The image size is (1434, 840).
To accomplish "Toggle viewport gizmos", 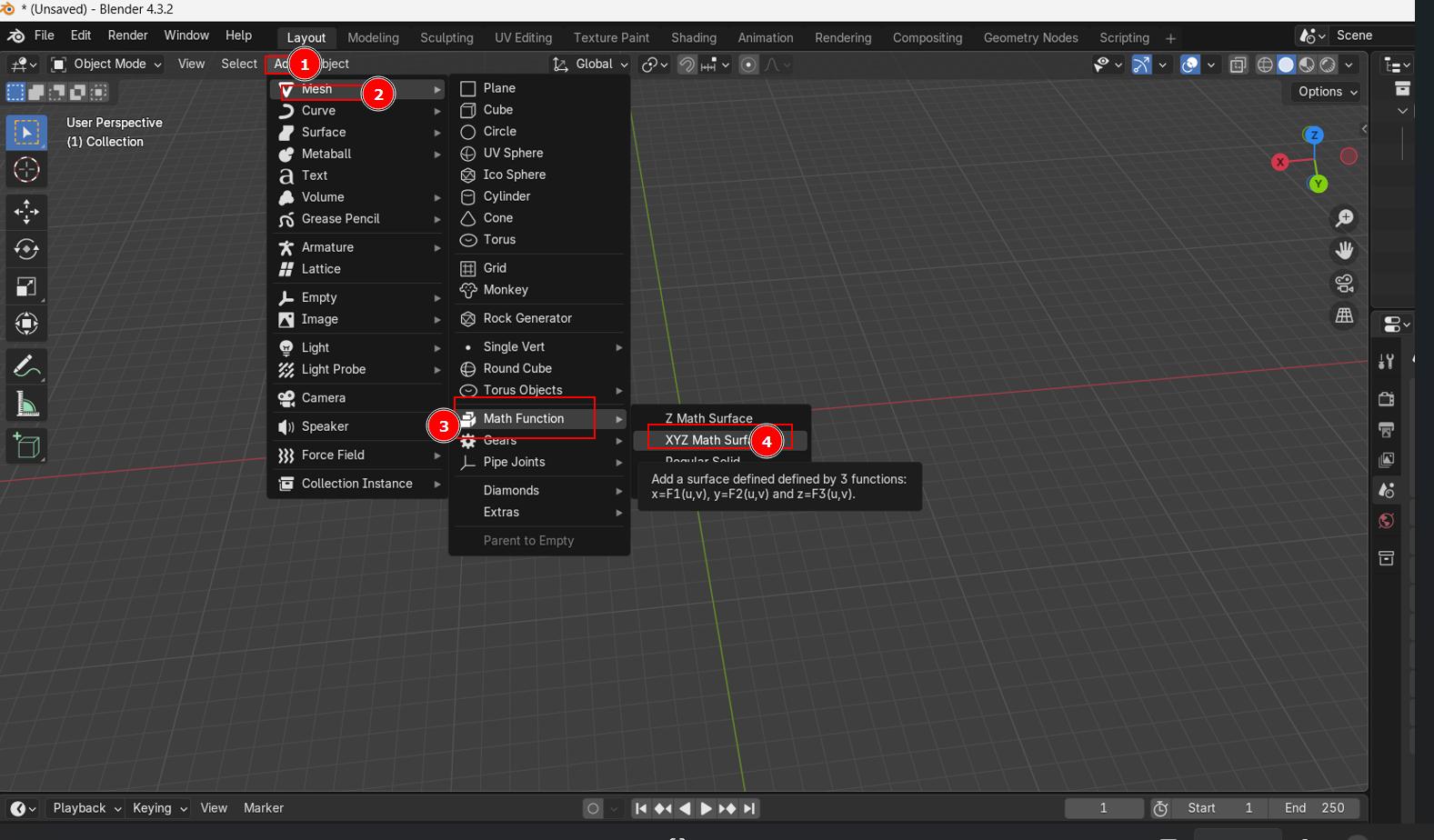I will [1141, 65].
